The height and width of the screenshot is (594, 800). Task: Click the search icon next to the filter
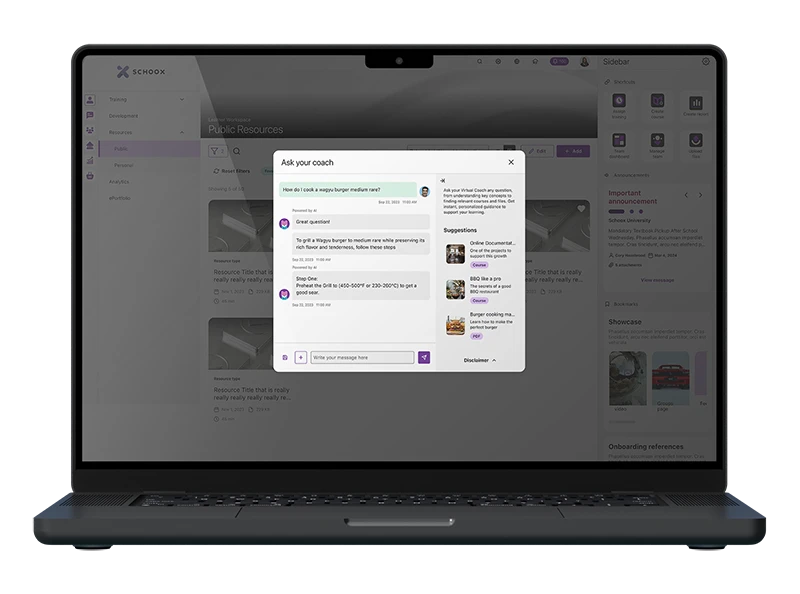[x=237, y=151]
